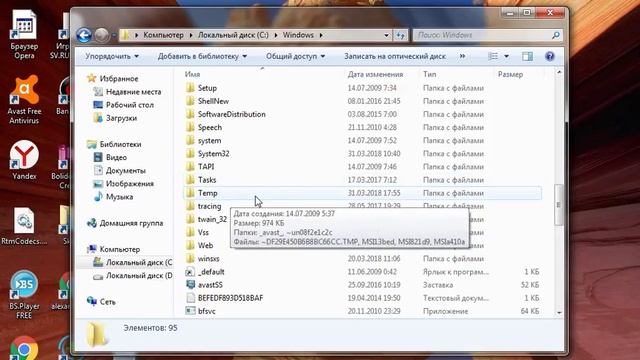Select the Temp folder icon
The height and width of the screenshot is (360, 640).
tap(190, 193)
